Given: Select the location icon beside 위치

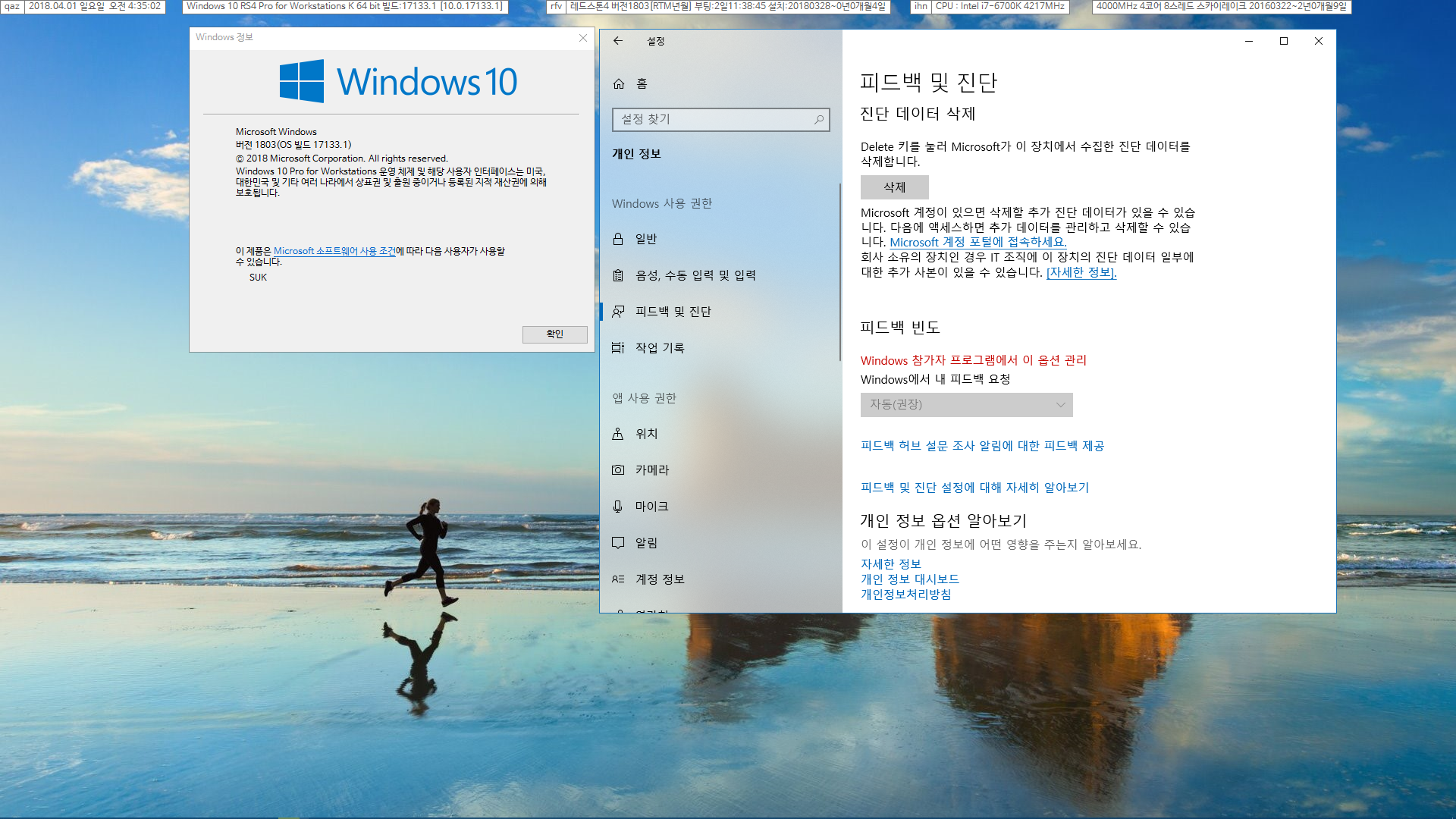Looking at the screenshot, I should (618, 434).
